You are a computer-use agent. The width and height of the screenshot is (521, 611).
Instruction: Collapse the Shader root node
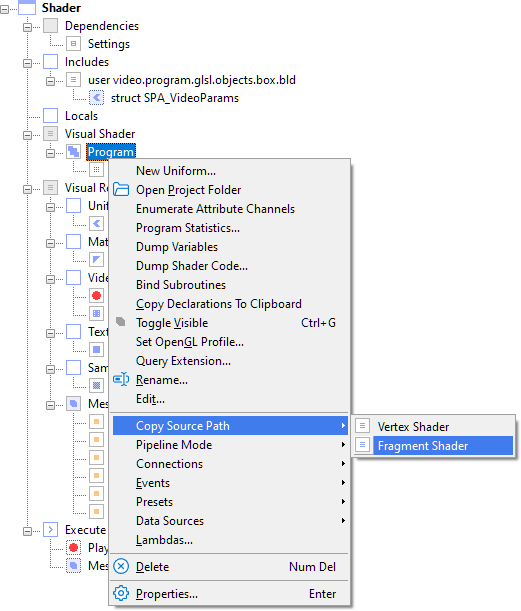(x=4, y=9)
